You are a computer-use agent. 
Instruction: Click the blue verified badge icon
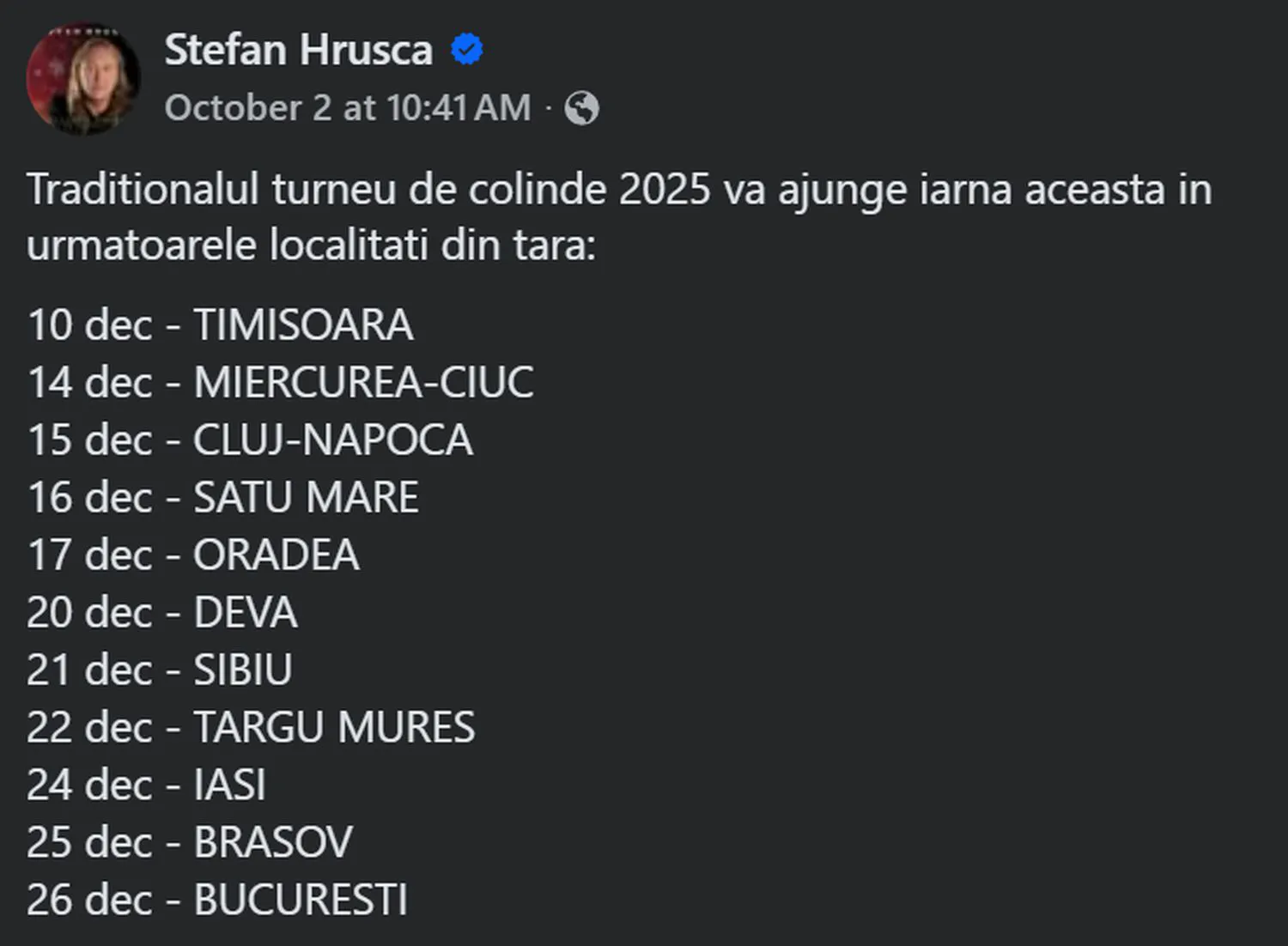(x=467, y=50)
